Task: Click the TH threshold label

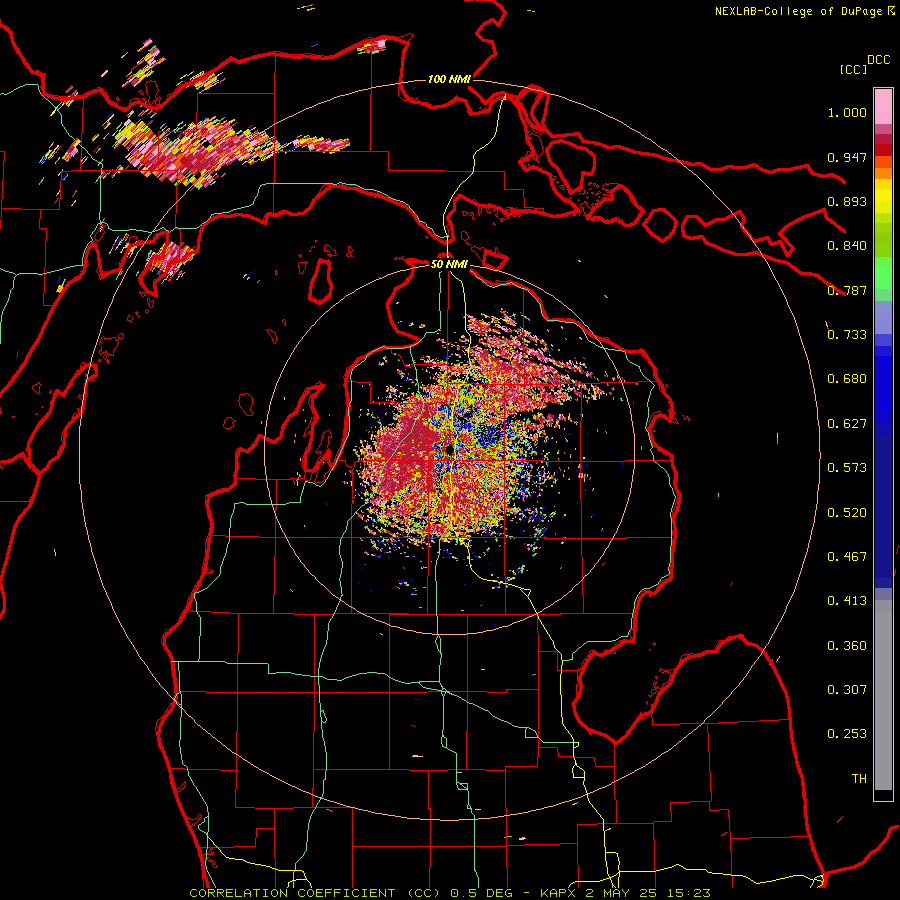Action: (859, 779)
